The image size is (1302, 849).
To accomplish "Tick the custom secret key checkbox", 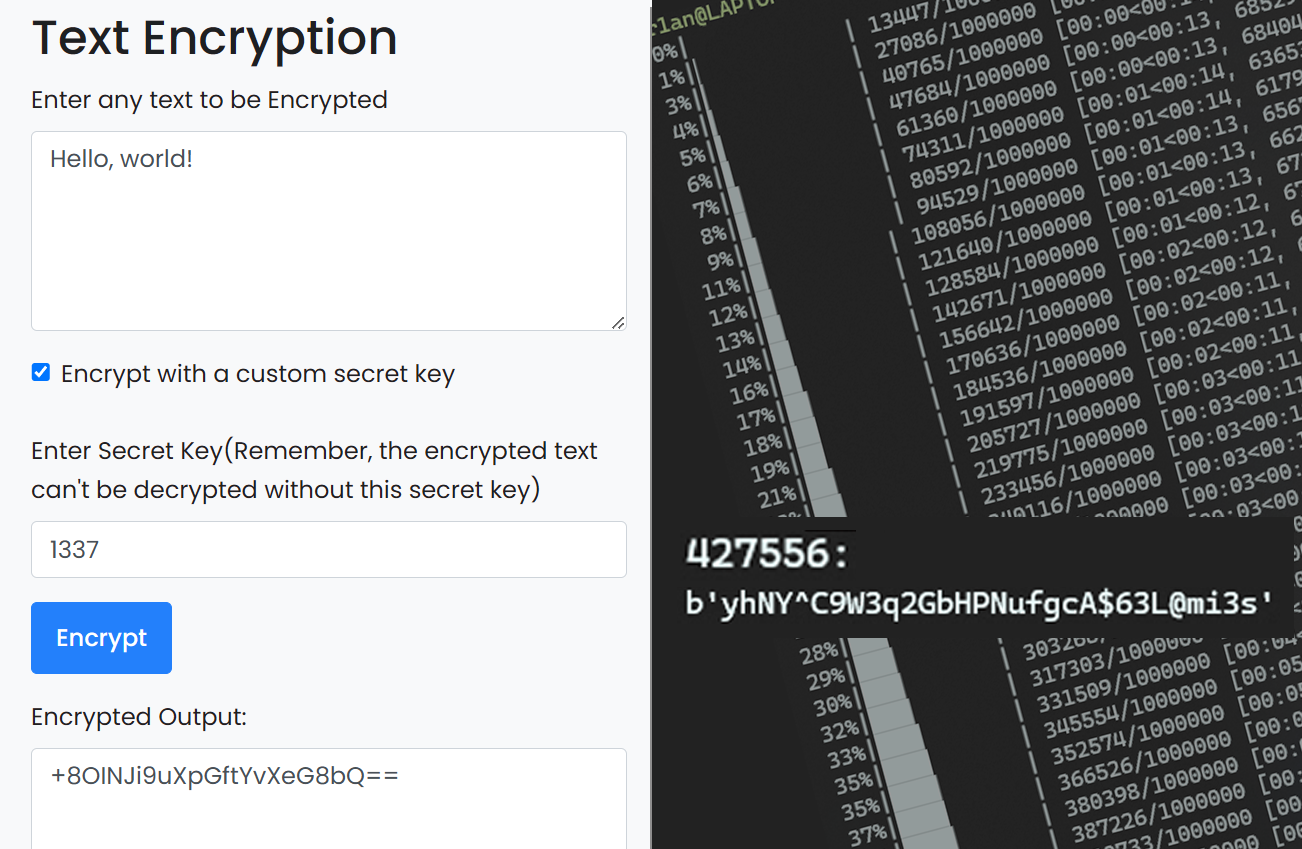I will tap(41, 373).
